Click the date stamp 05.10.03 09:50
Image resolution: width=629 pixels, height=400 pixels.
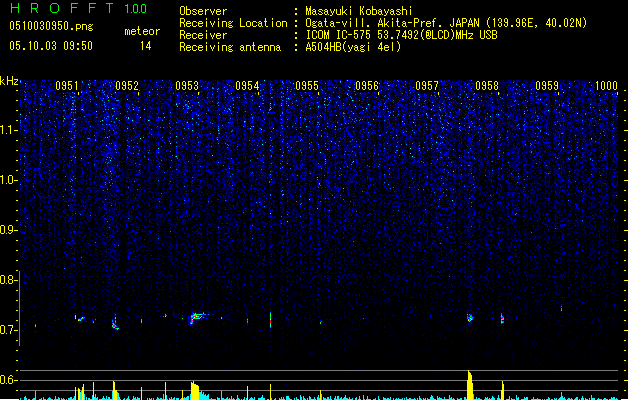[x=51, y=45]
